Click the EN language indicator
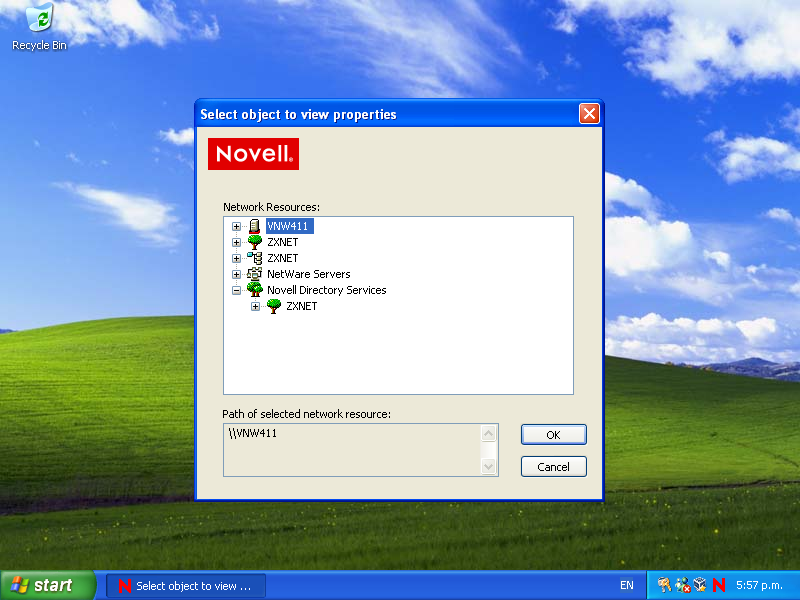 tap(627, 585)
